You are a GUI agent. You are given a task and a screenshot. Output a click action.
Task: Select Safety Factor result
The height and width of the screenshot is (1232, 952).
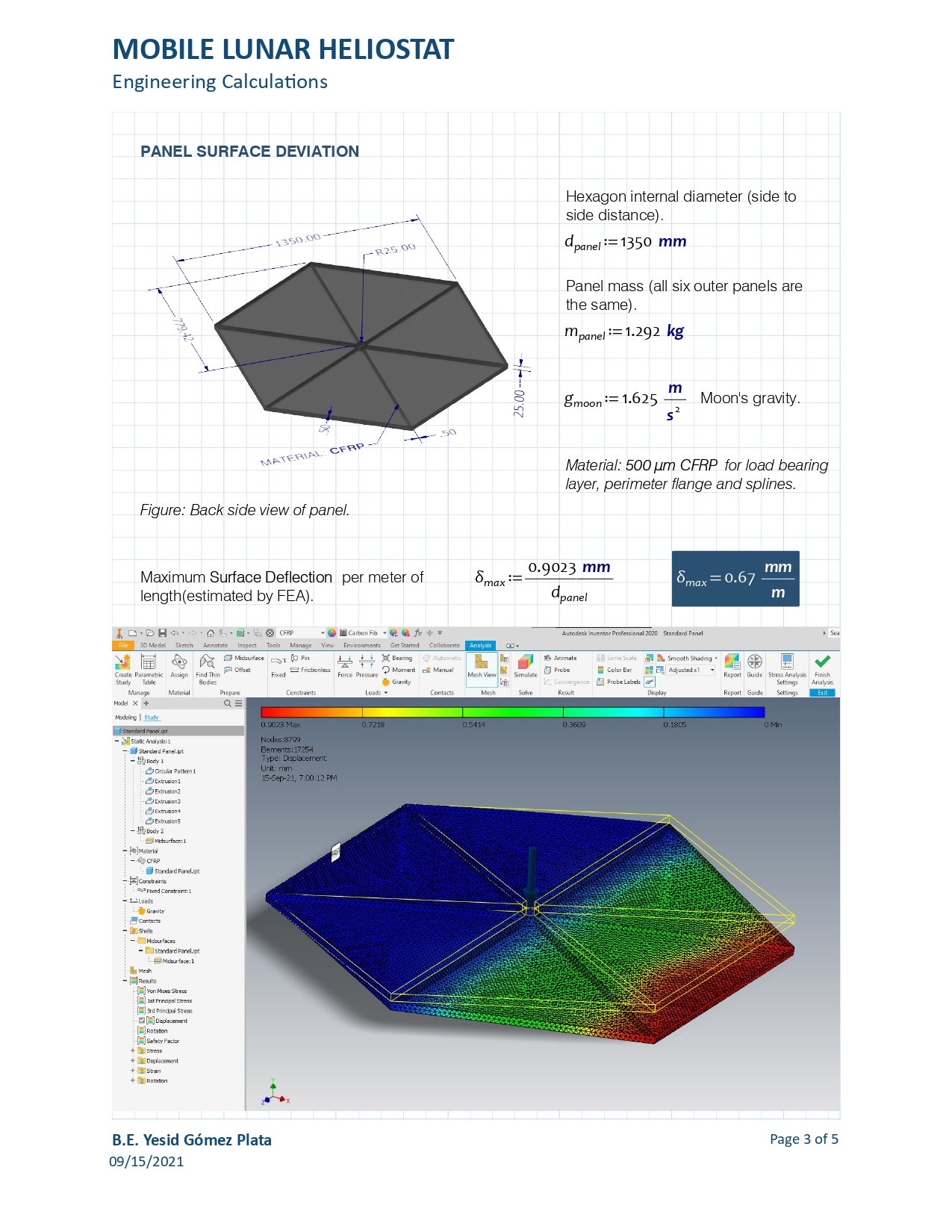pyautogui.click(x=158, y=1041)
